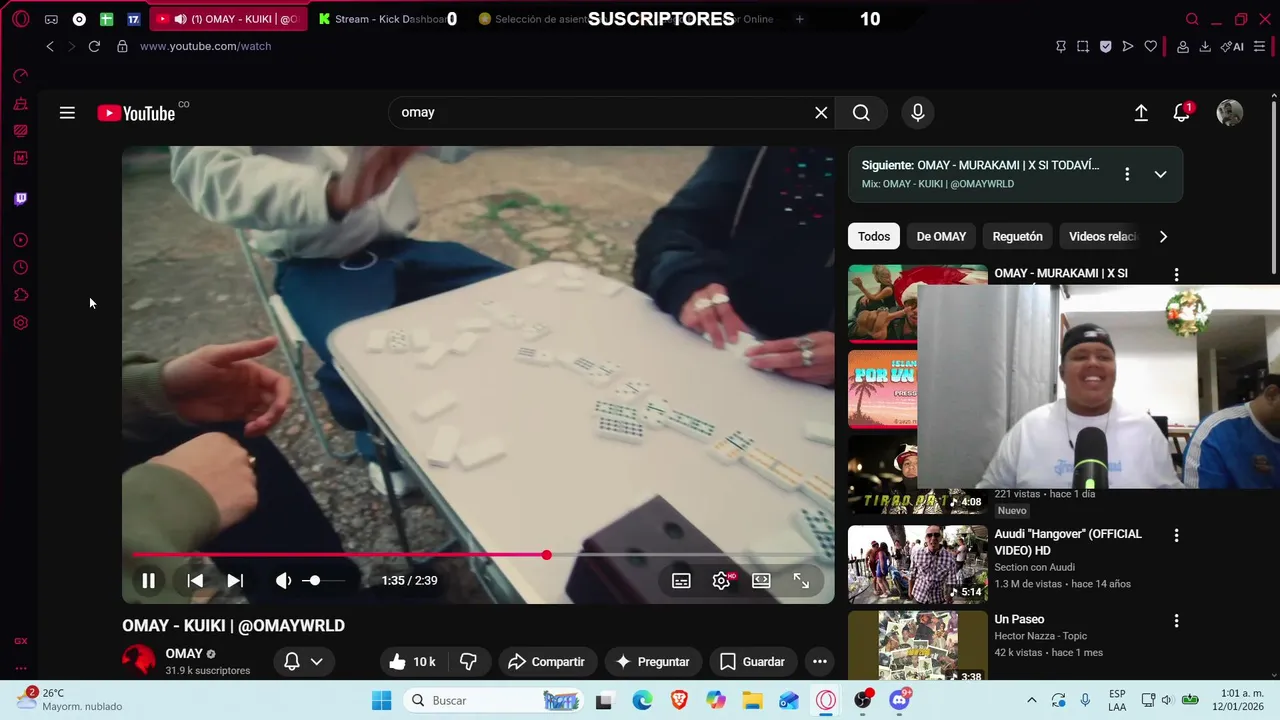Image resolution: width=1280 pixels, height=720 pixels.
Task: Dislike the video
Action: (x=468, y=662)
